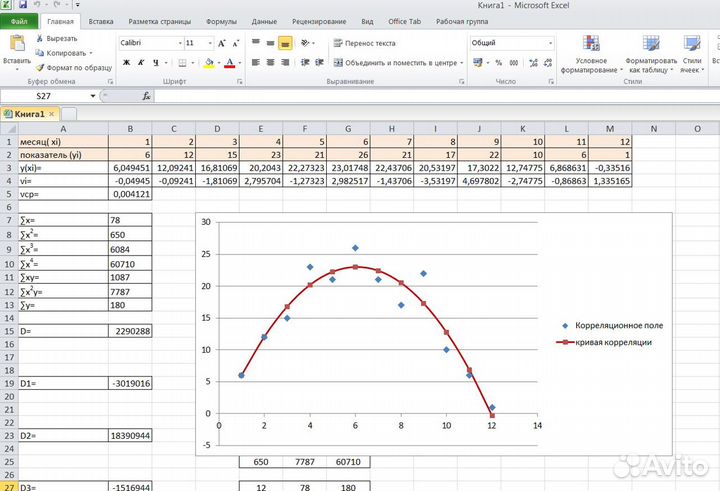Switch to the Разметка страницы tab
The height and width of the screenshot is (491, 720).
point(159,21)
